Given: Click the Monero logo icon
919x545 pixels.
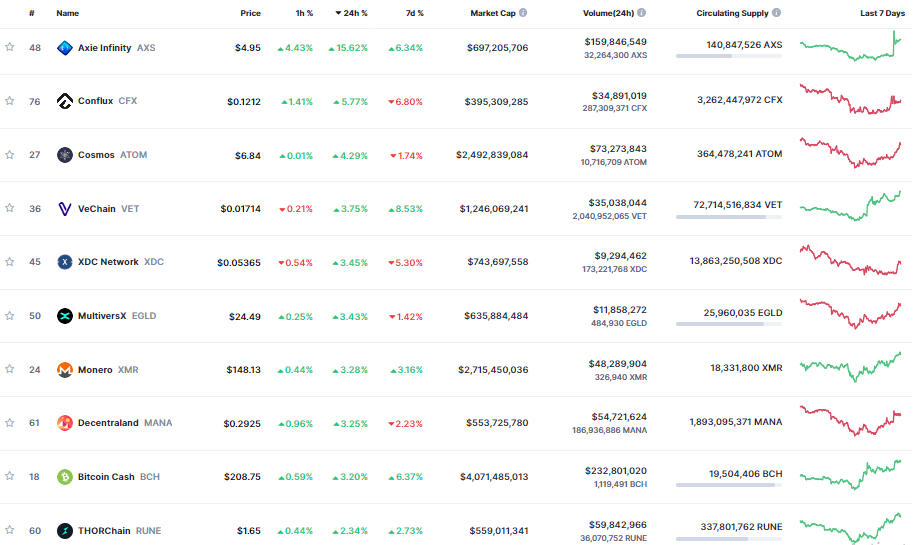Looking at the screenshot, I should coord(65,370).
